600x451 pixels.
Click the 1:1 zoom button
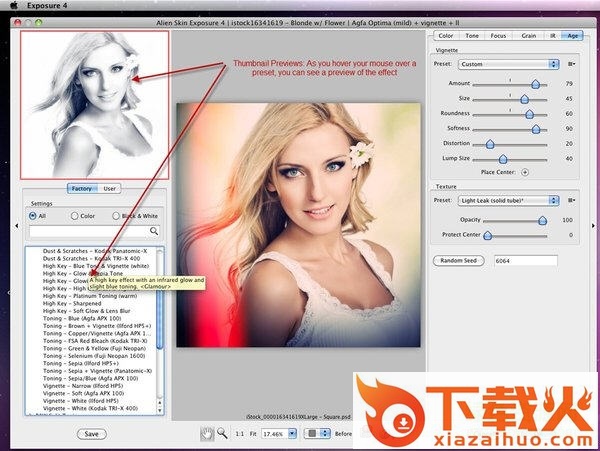240,434
